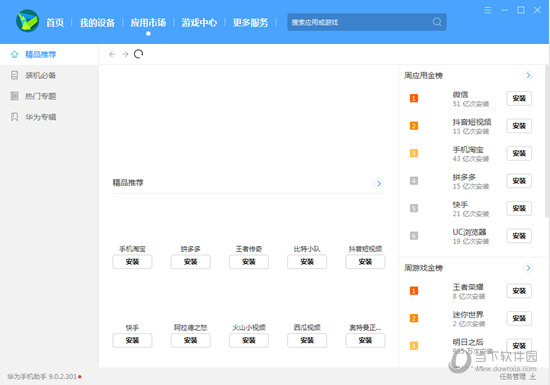Click the icon beside 装机必备
Screen dimensions: 550x385
(x=14, y=75)
